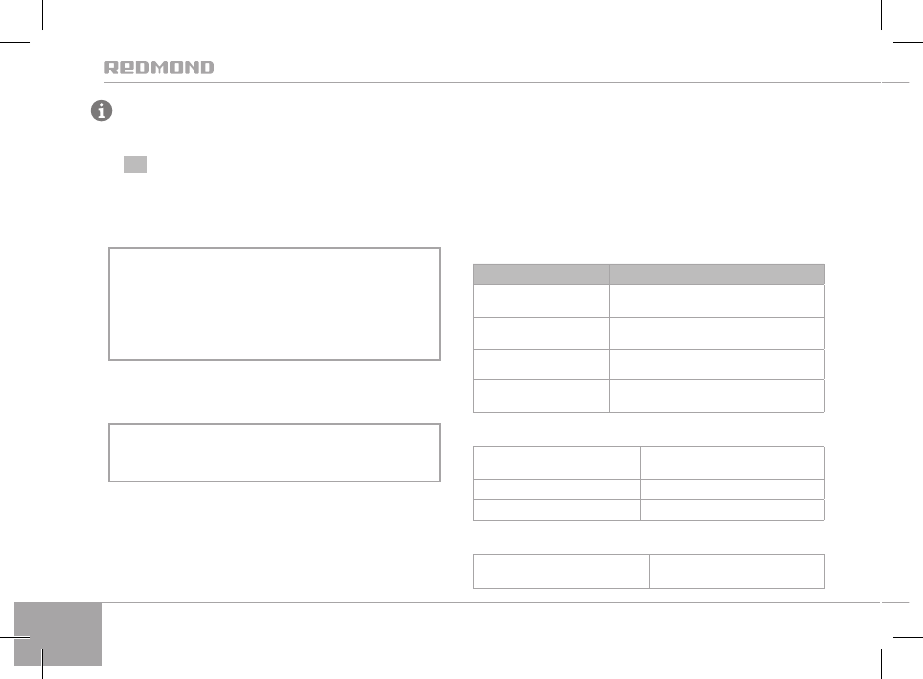Click the gray header's right cell in the top table

[717, 272]
